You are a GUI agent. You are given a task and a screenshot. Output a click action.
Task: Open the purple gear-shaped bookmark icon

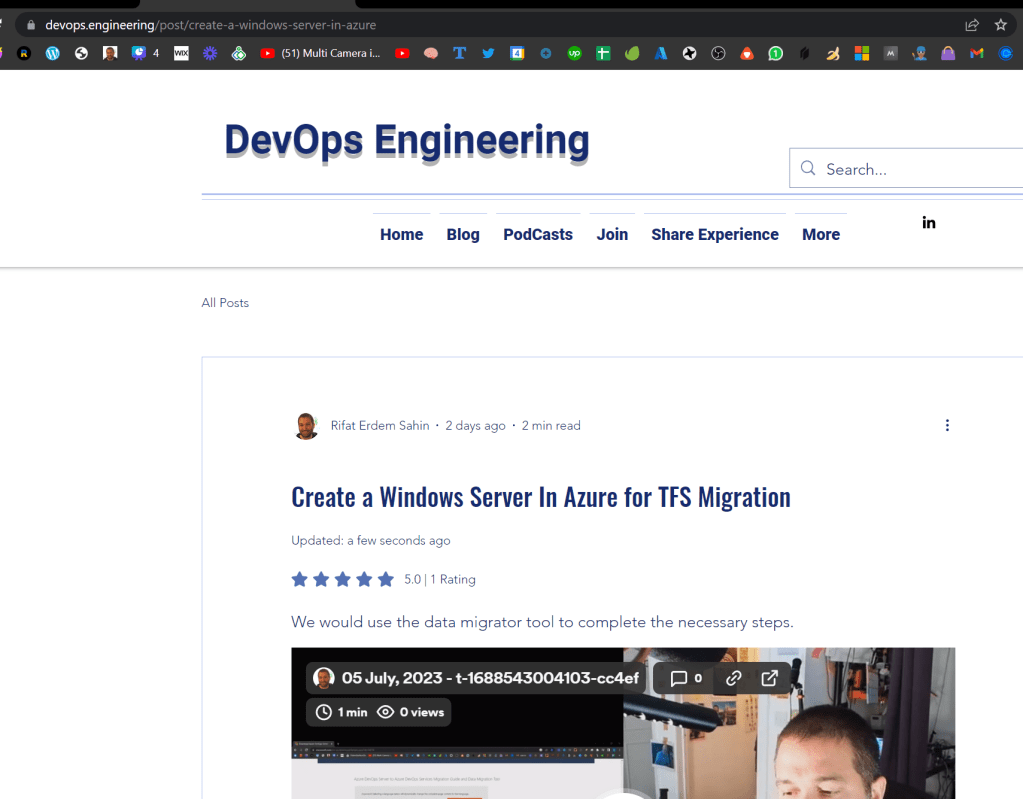coord(210,53)
